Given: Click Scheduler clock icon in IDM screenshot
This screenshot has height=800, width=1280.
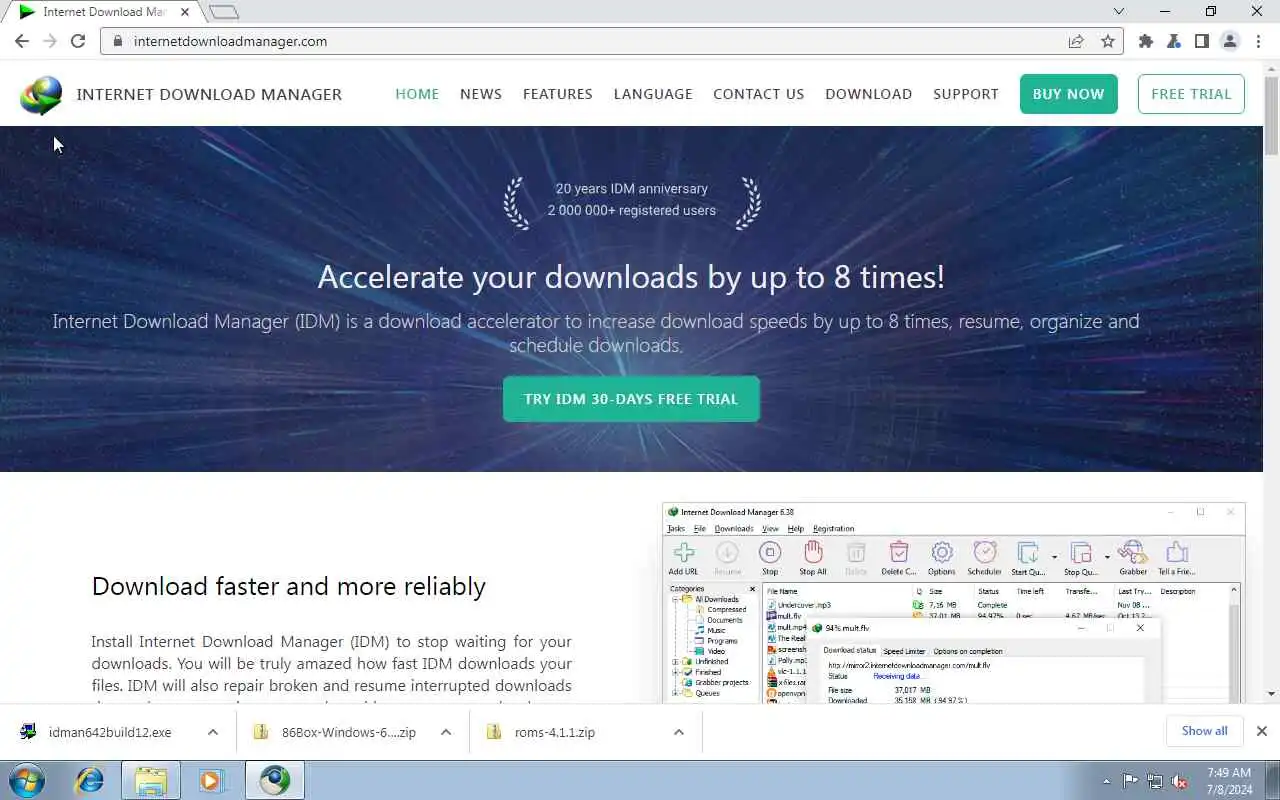Looking at the screenshot, I should point(984,558).
